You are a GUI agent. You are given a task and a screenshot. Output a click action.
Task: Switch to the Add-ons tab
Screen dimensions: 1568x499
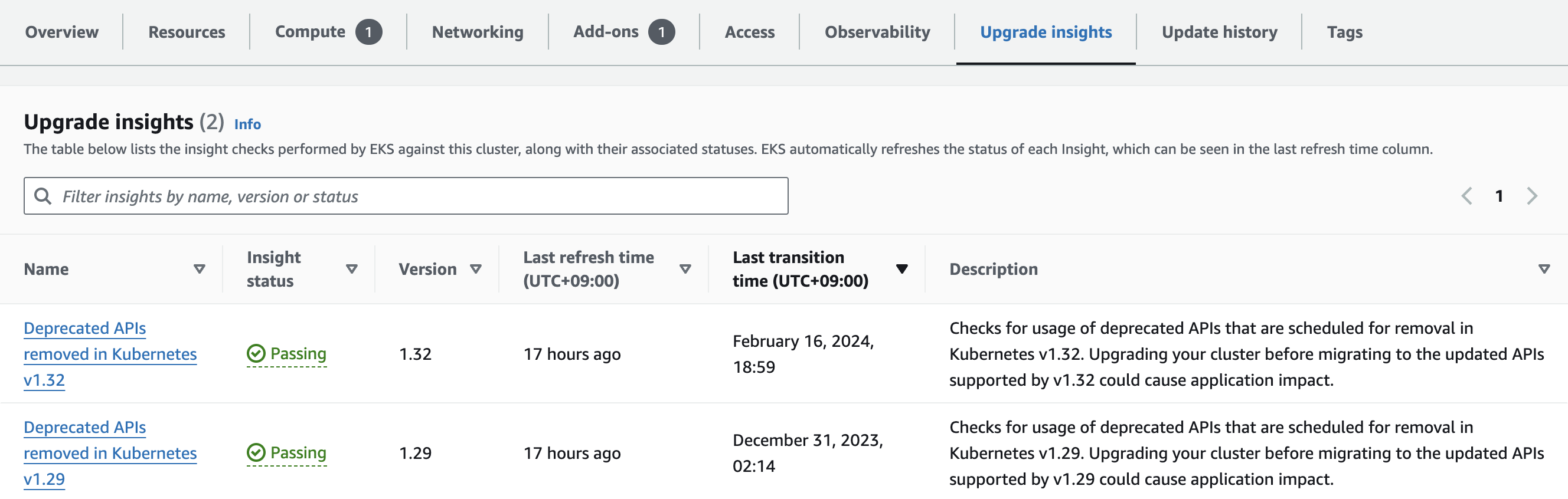[x=624, y=32]
